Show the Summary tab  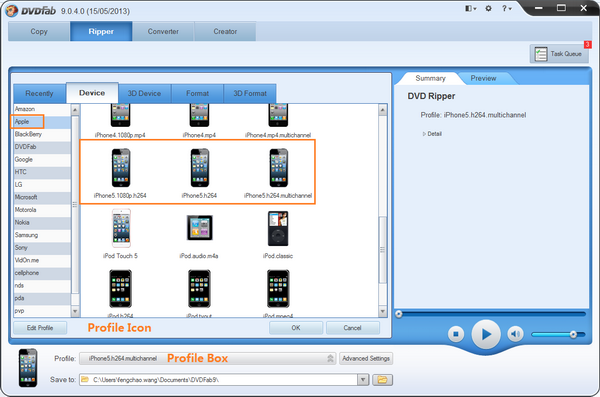tap(430, 78)
